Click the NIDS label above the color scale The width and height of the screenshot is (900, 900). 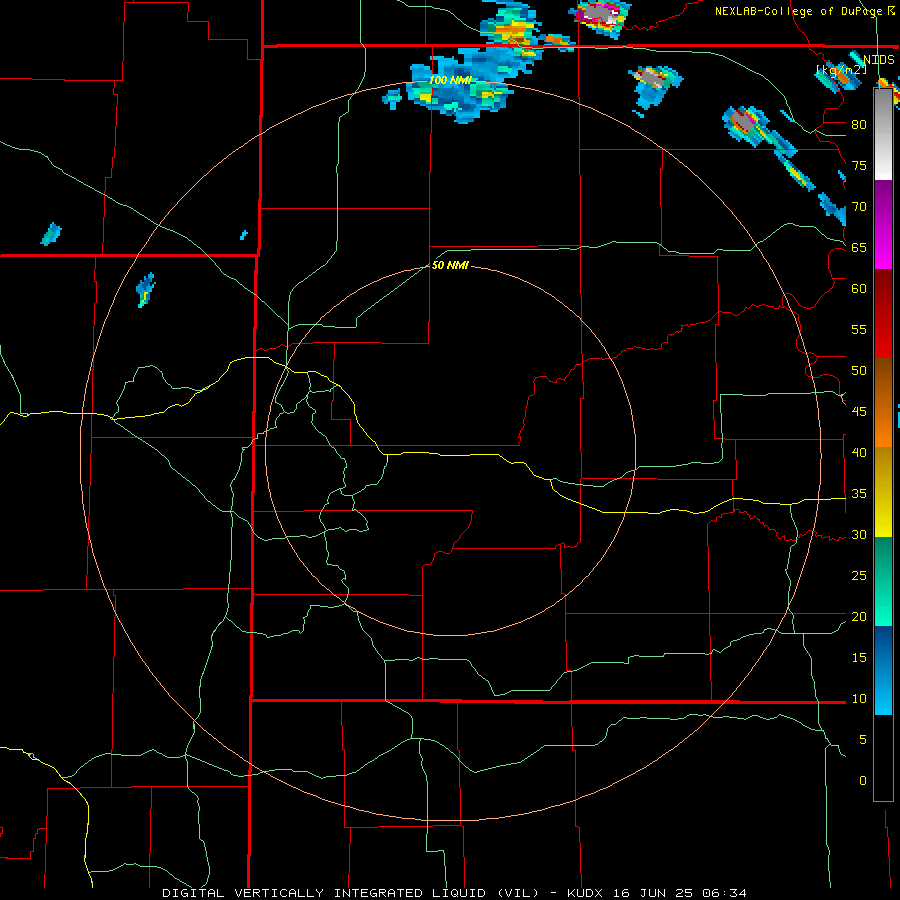879,59
